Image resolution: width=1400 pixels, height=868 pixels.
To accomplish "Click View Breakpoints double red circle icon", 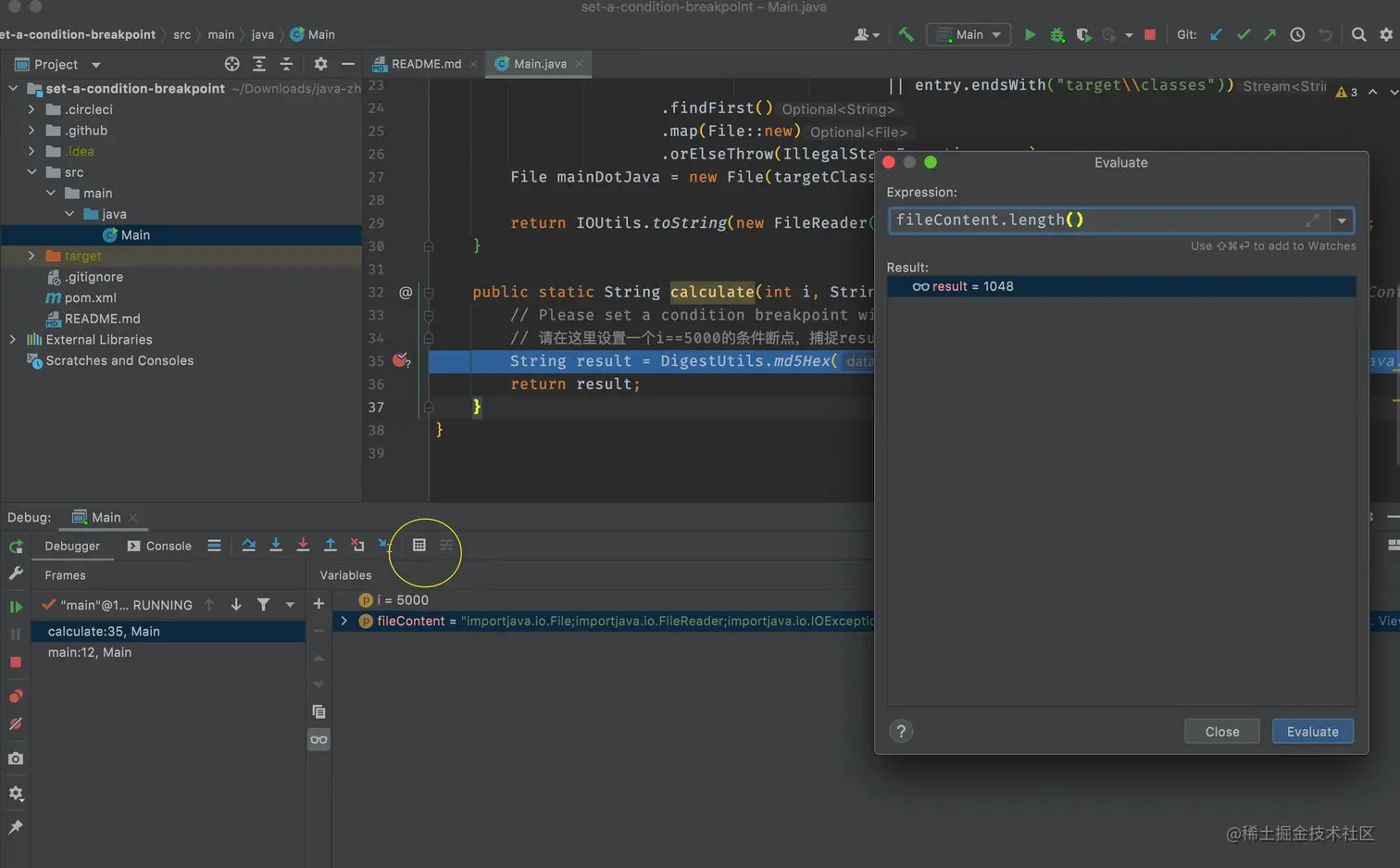I will pyautogui.click(x=16, y=697).
